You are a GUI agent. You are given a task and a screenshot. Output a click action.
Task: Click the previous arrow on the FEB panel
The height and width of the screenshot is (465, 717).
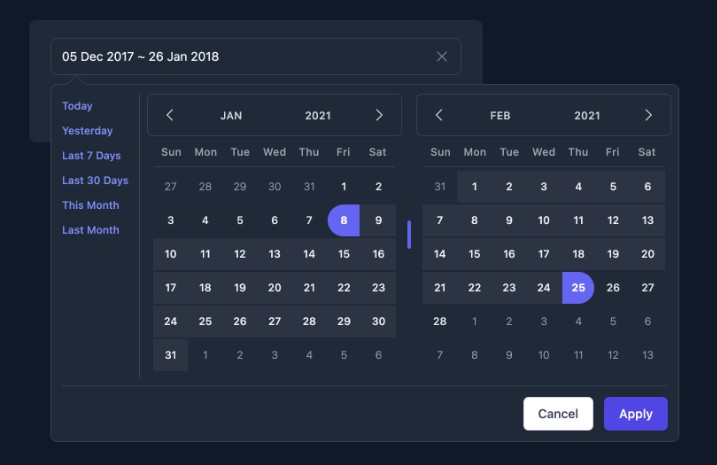(439, 115)
